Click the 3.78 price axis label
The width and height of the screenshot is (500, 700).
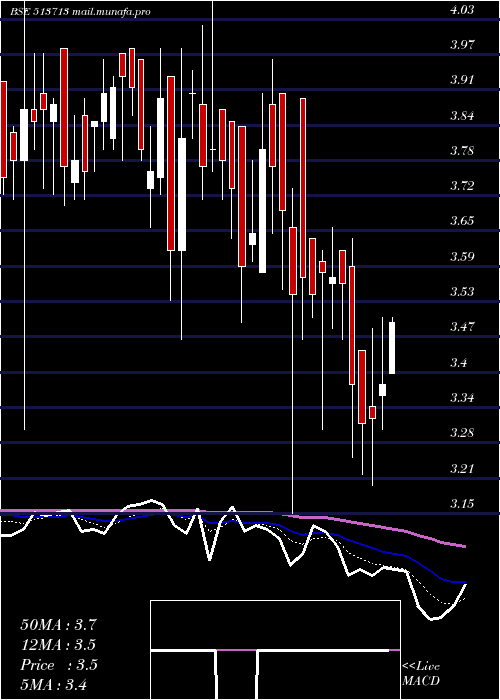[x=462, y=150]
